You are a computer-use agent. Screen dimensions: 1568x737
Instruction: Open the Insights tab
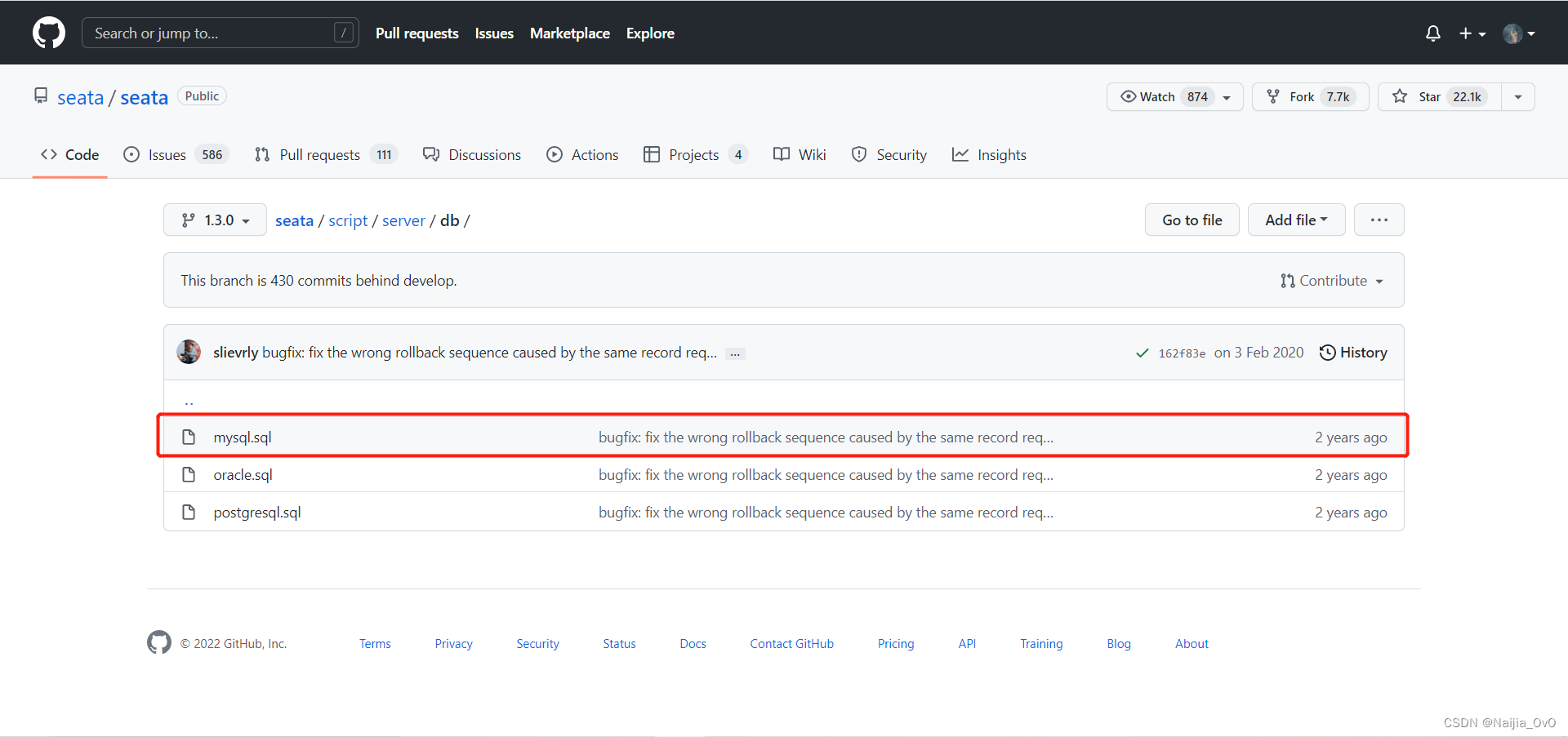pyautogui.click(x=989, y=154)
